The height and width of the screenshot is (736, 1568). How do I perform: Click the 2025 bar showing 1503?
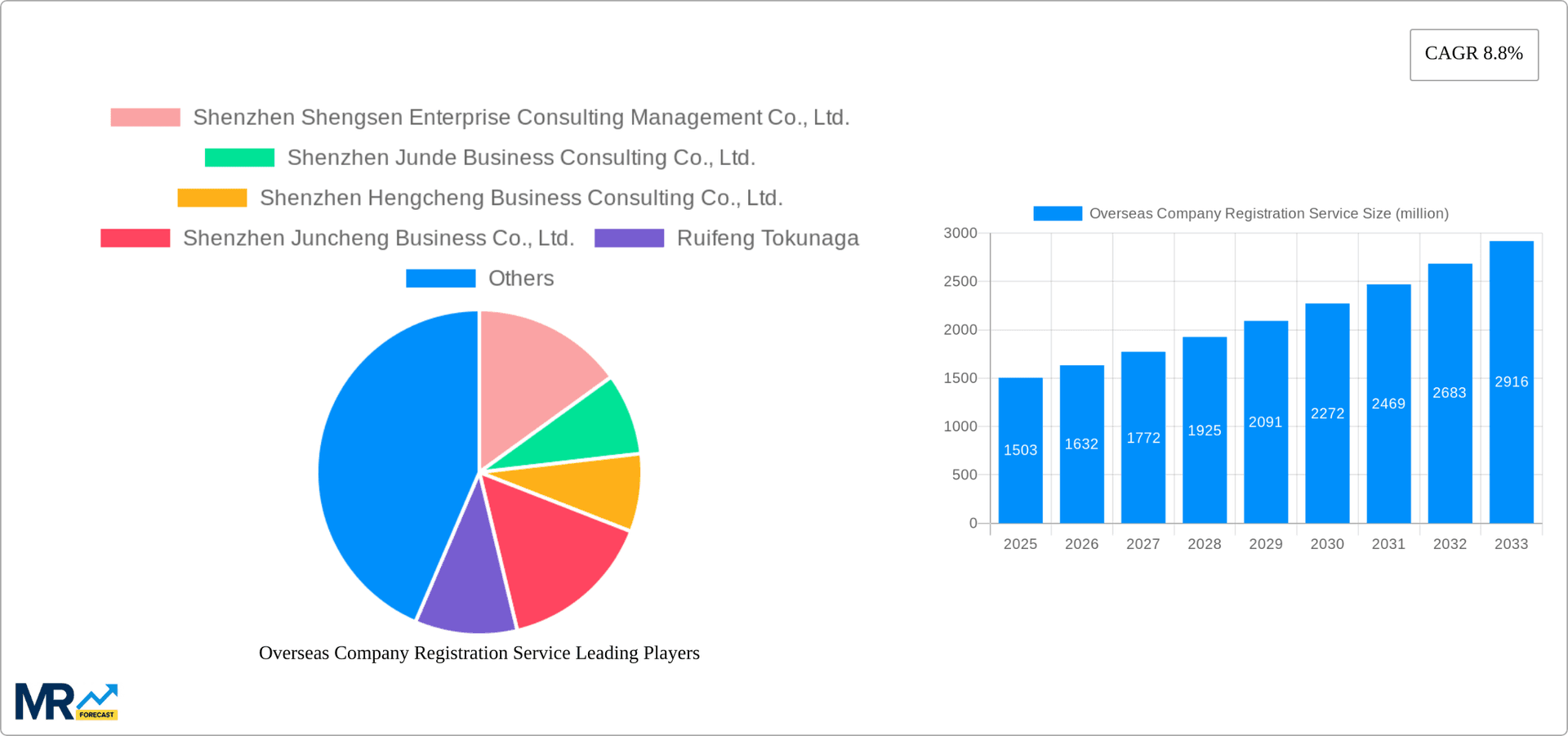point(1020,449)
